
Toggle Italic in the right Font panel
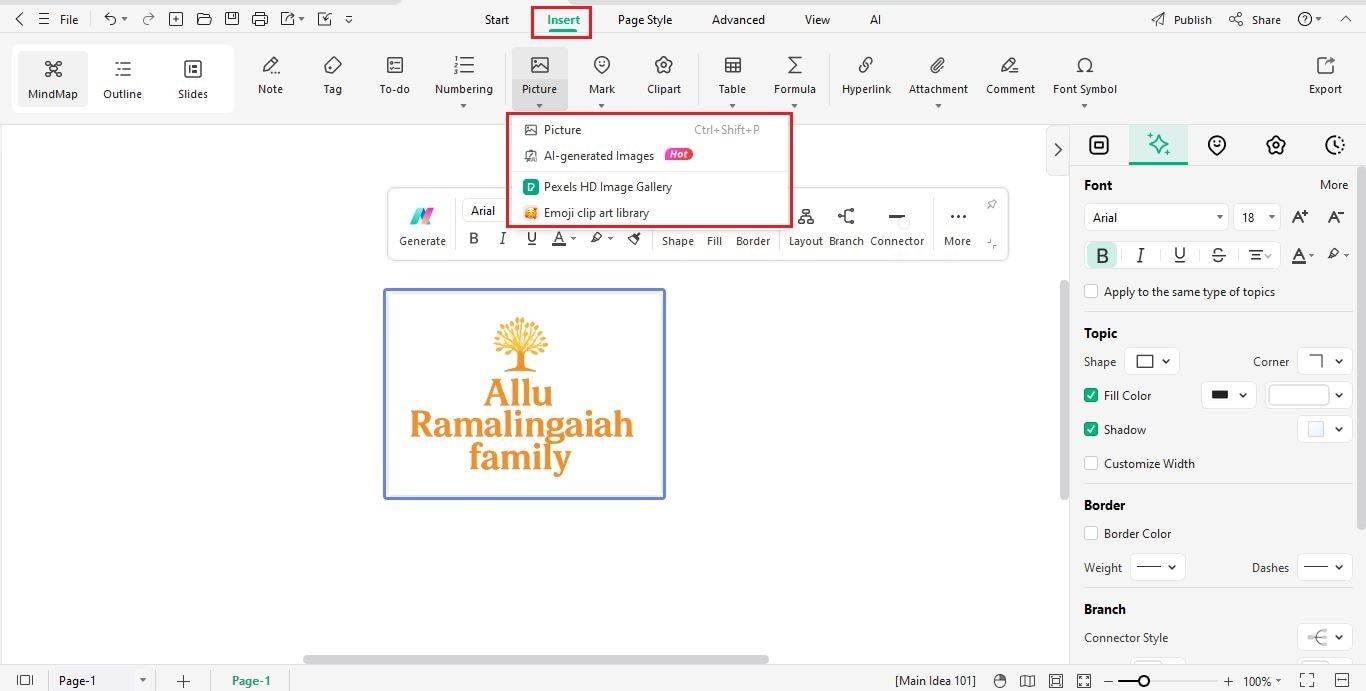tap(1140, 255)
